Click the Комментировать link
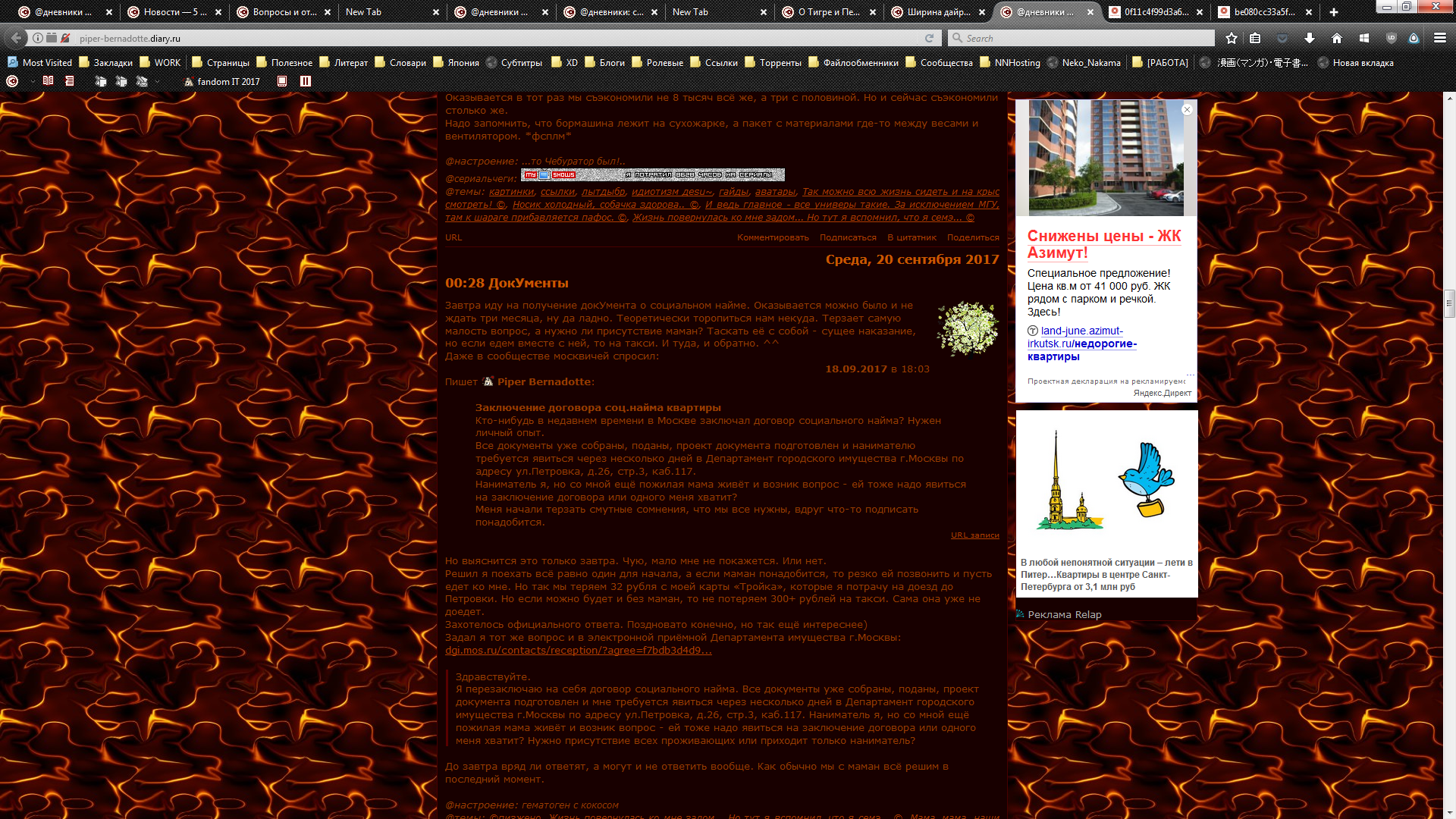The width and height of the screenshot is (1456, 819). [x=773, y=237]
